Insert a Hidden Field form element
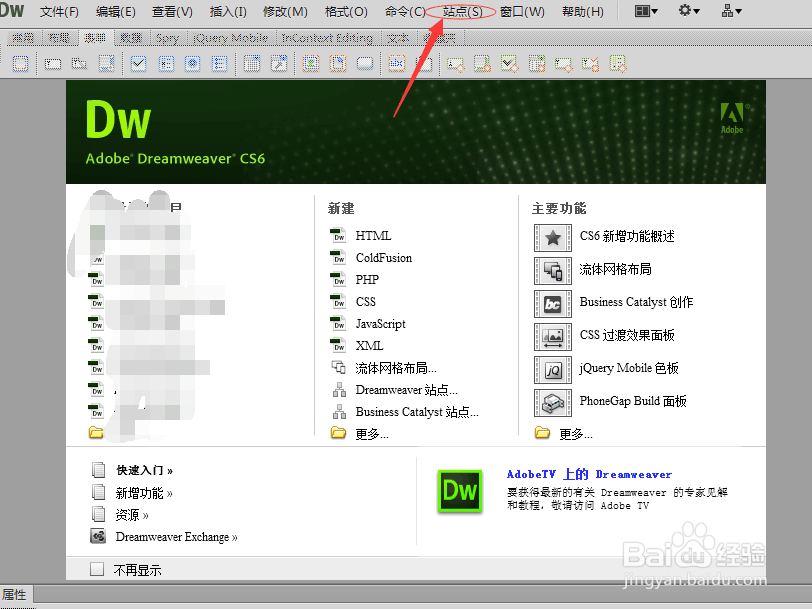The image size is (812, 609). (x=79, y=64)
